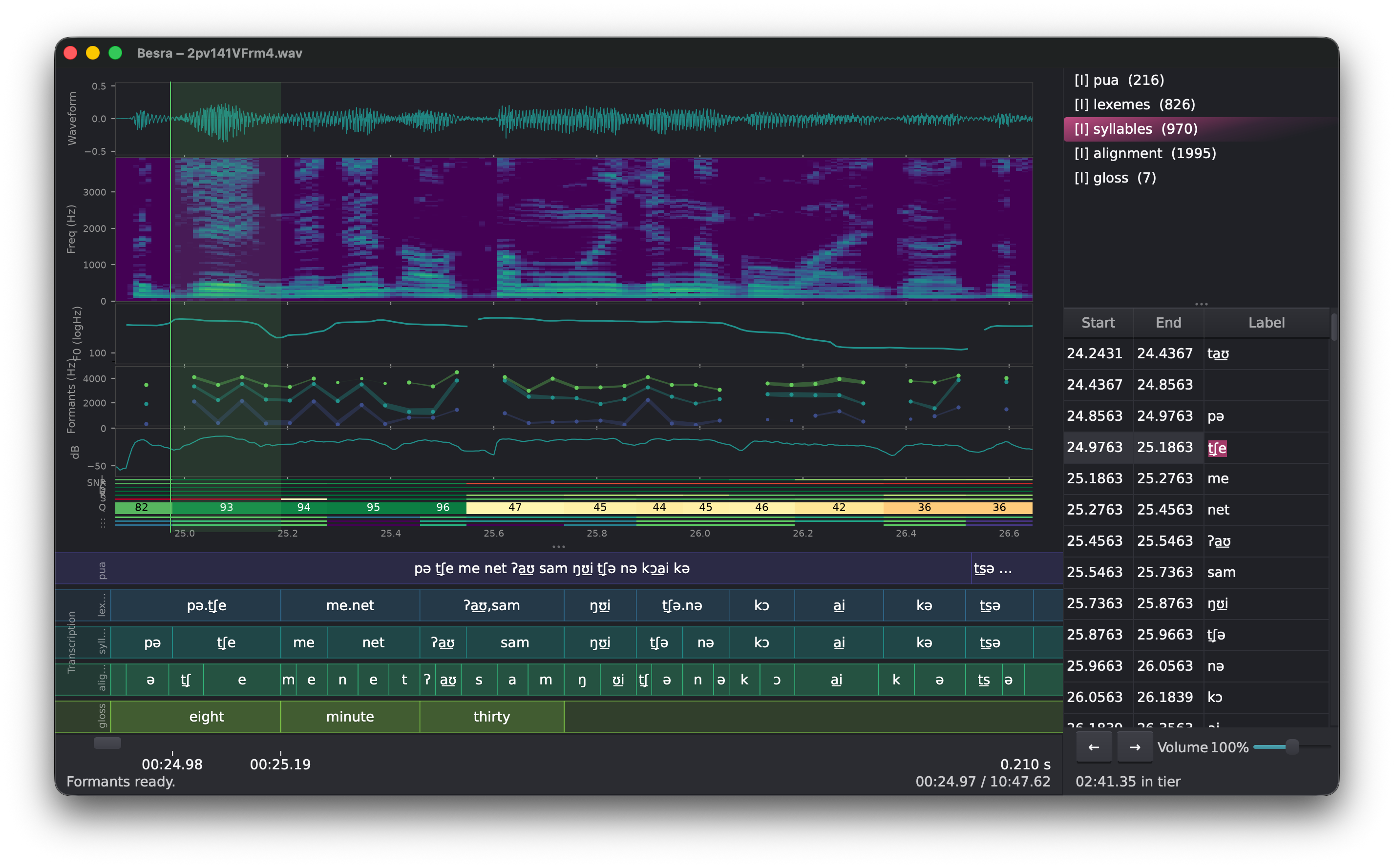The width and height of the screenshot is (1394, 868).
Task: Select lexeme interval pə.tʃe
Action: tap(195, 606)
